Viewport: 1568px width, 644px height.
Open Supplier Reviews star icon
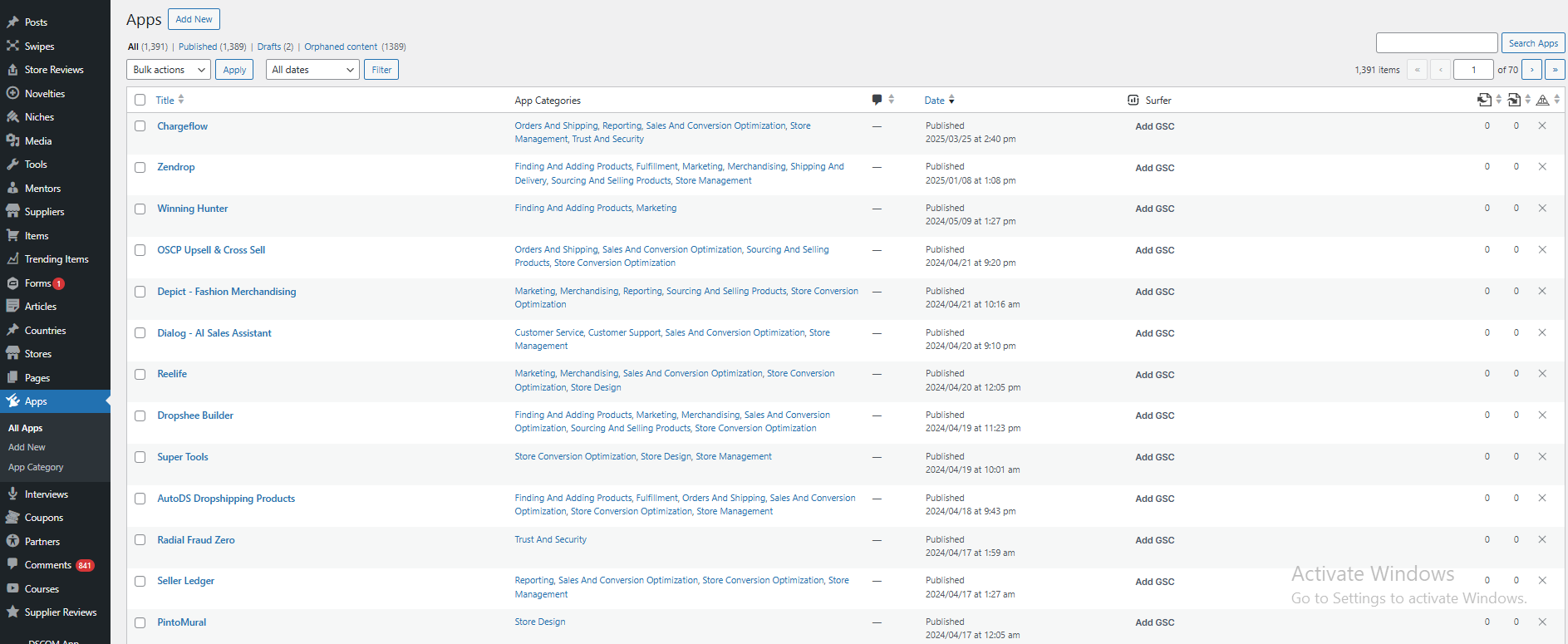[x=12, y=612]
